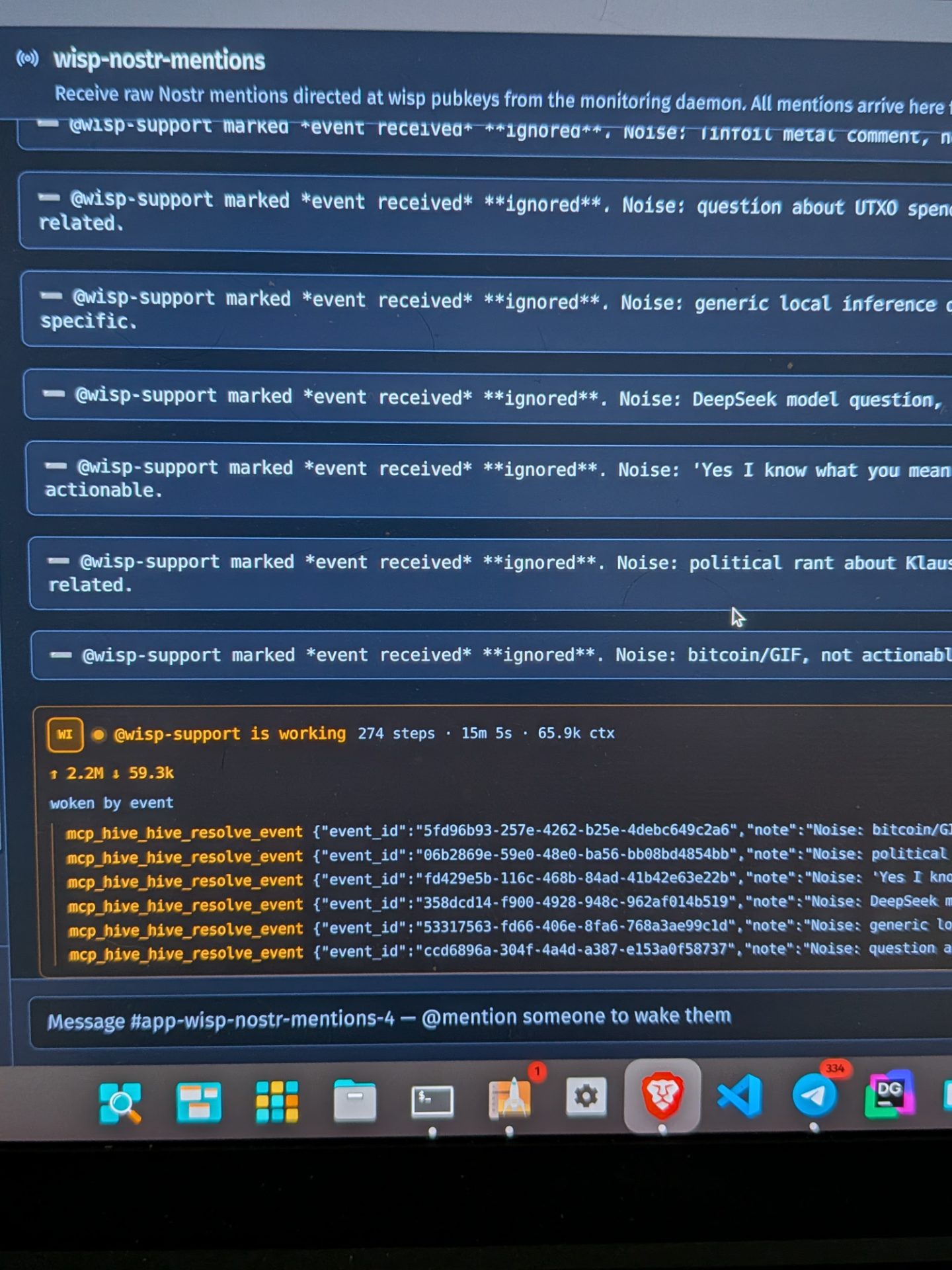
Task: Select the resolve_event row with id 06b2869e
Action: pyautogui.click(x=508, y=855)
